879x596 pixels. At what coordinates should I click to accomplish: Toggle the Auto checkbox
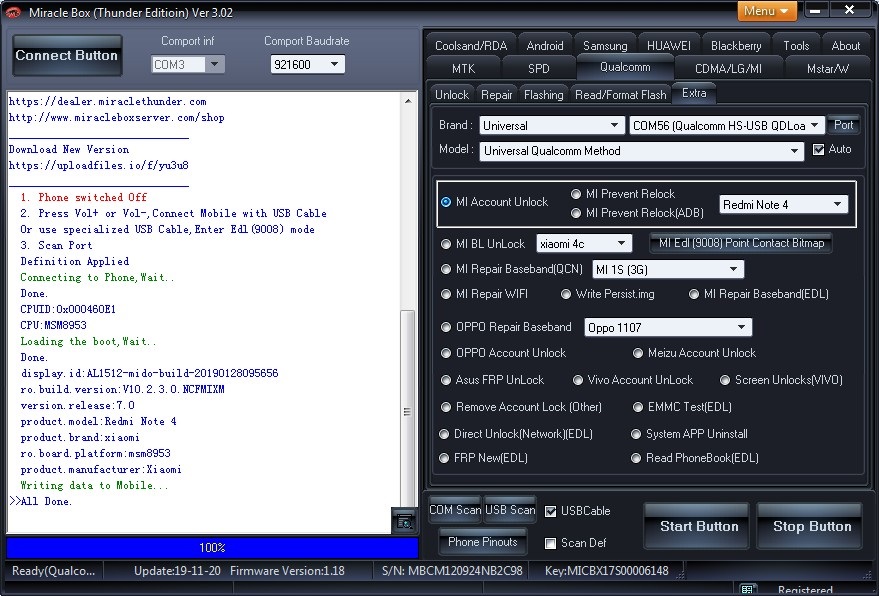[818, 150]
